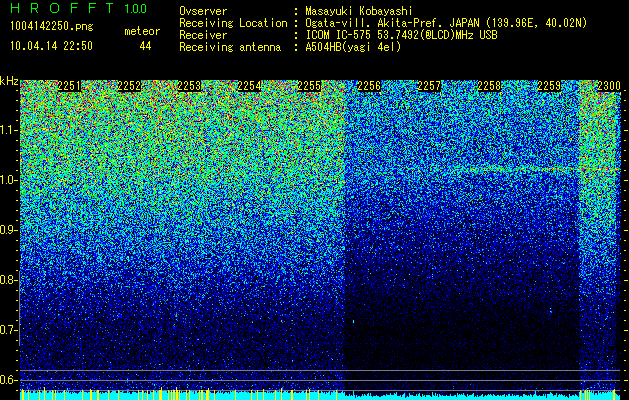This screenshot has height=400, width=629.
Task: Click the 2256 time marker
Action: pyautogui.click(x=369, y=86)
